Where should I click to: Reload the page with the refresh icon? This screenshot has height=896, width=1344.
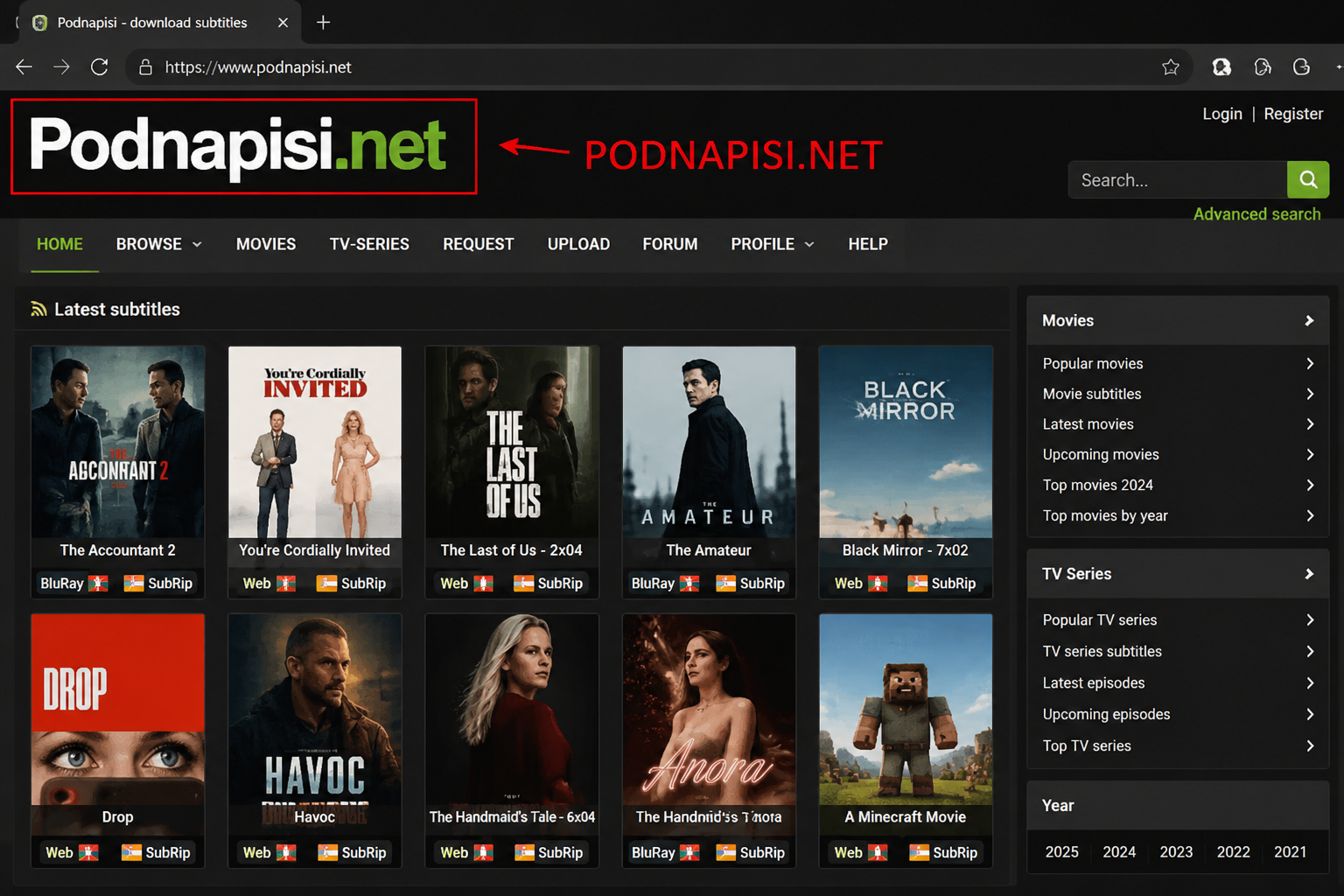pos(100,67)
